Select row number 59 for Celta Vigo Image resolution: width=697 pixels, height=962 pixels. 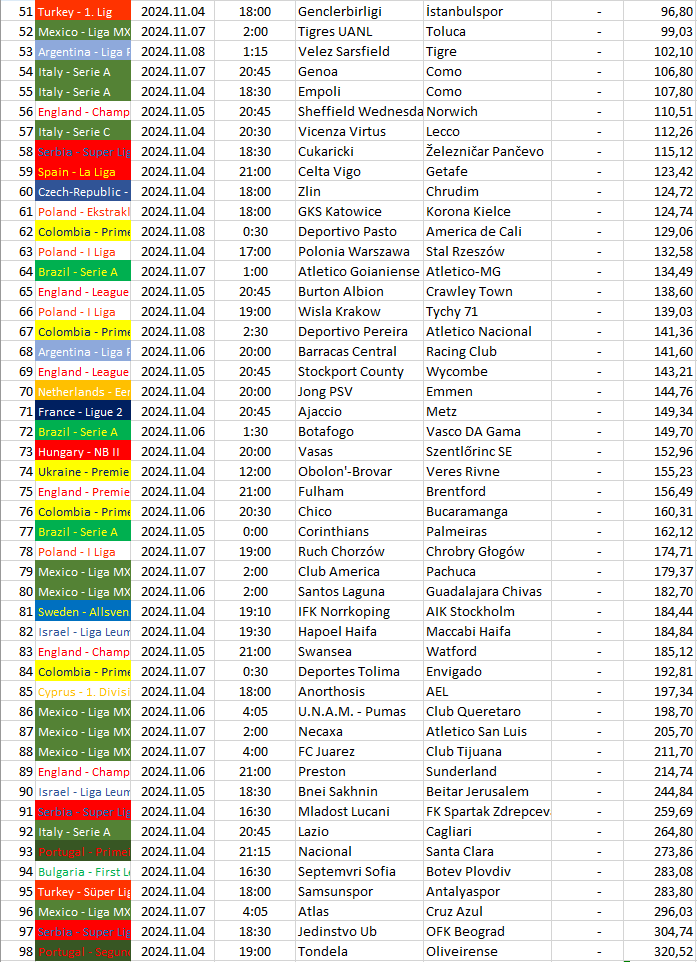coord(18,172)
